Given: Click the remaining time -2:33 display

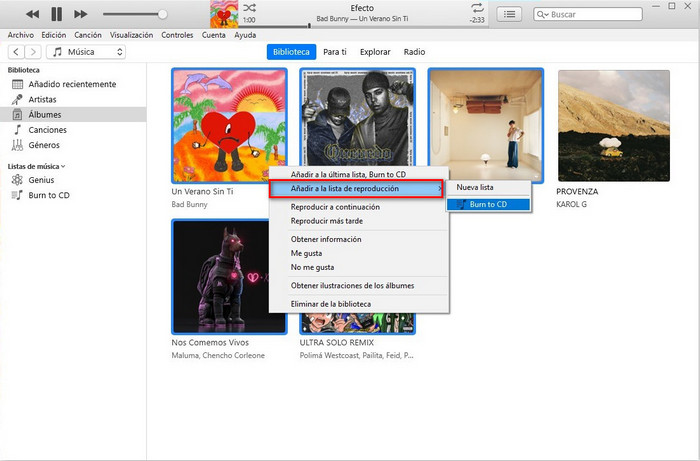Looking at the screenshot, I should click(477, 20).
